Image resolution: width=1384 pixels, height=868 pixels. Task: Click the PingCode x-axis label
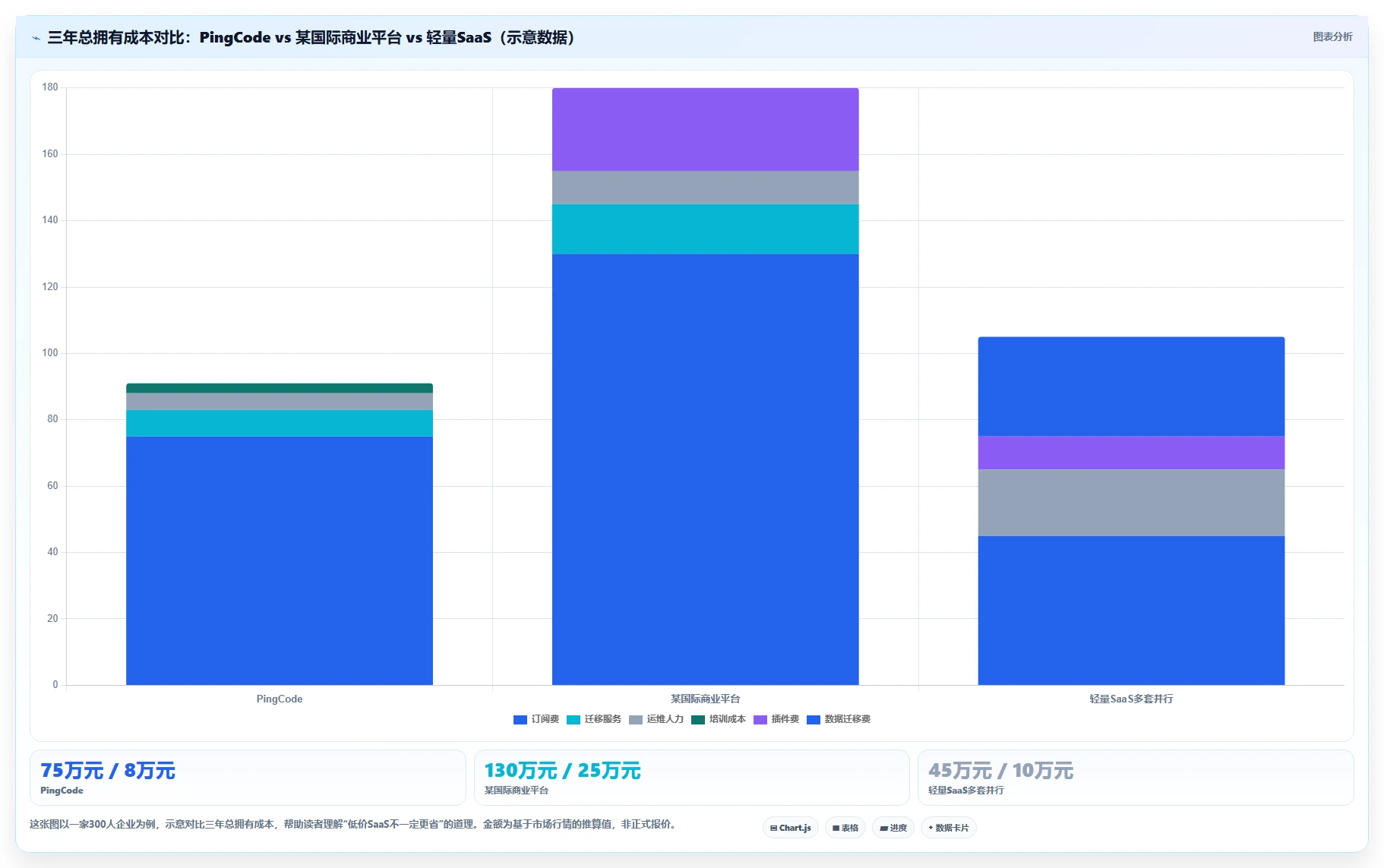point(280,699)
